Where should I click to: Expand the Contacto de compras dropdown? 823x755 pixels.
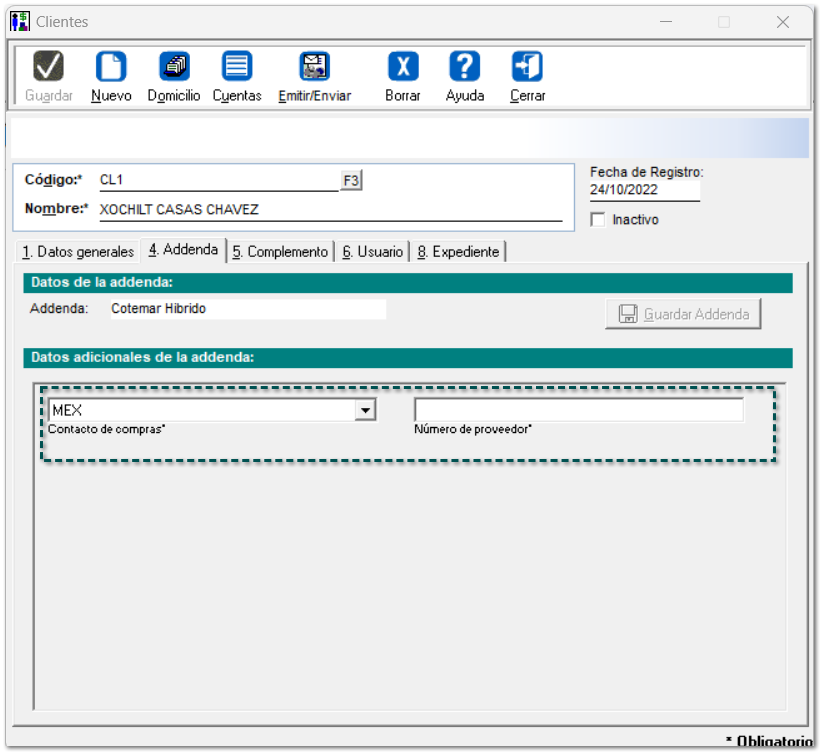coord(366,410)
